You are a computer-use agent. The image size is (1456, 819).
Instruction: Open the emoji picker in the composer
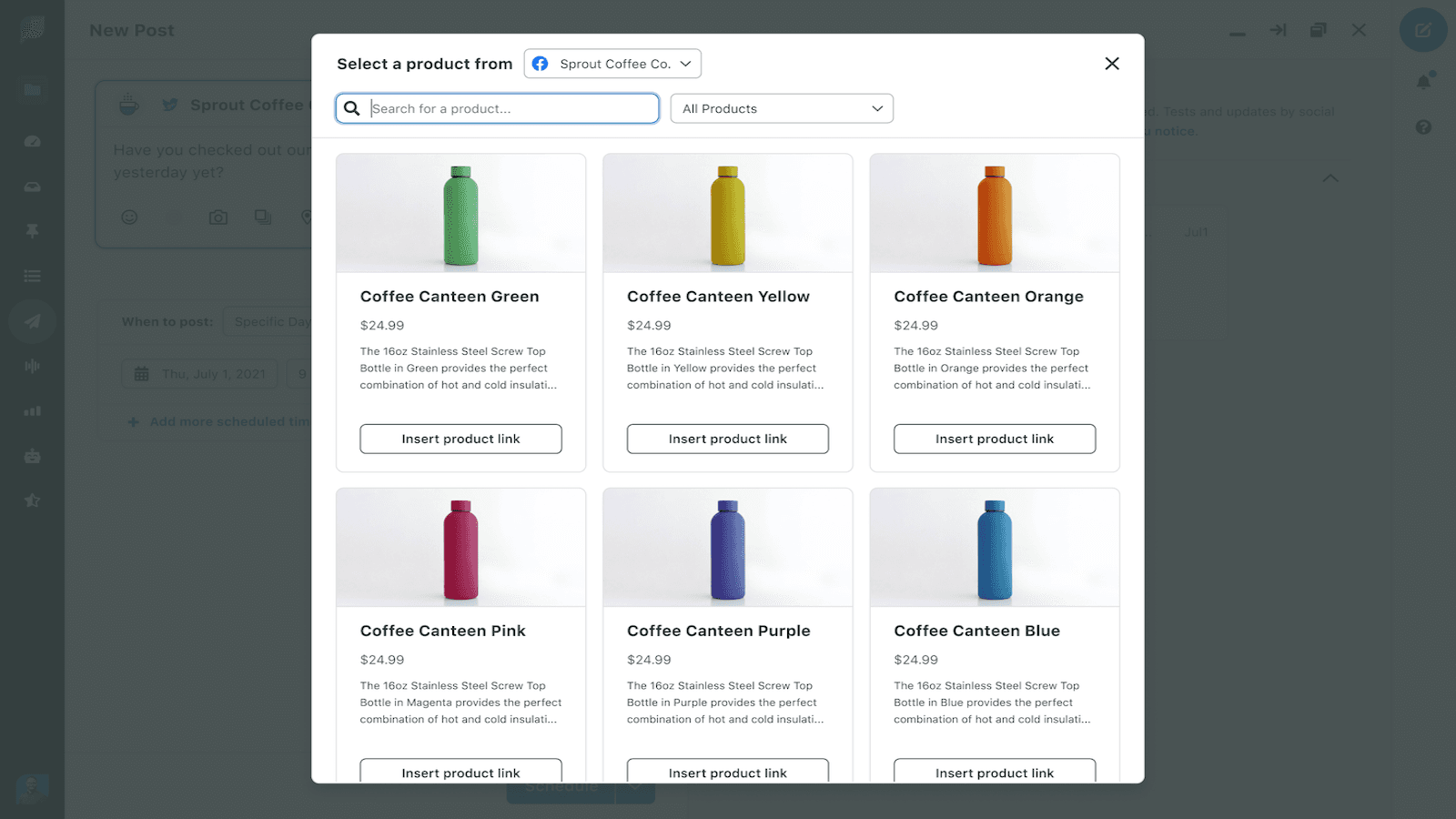click(x=129, y=217)
